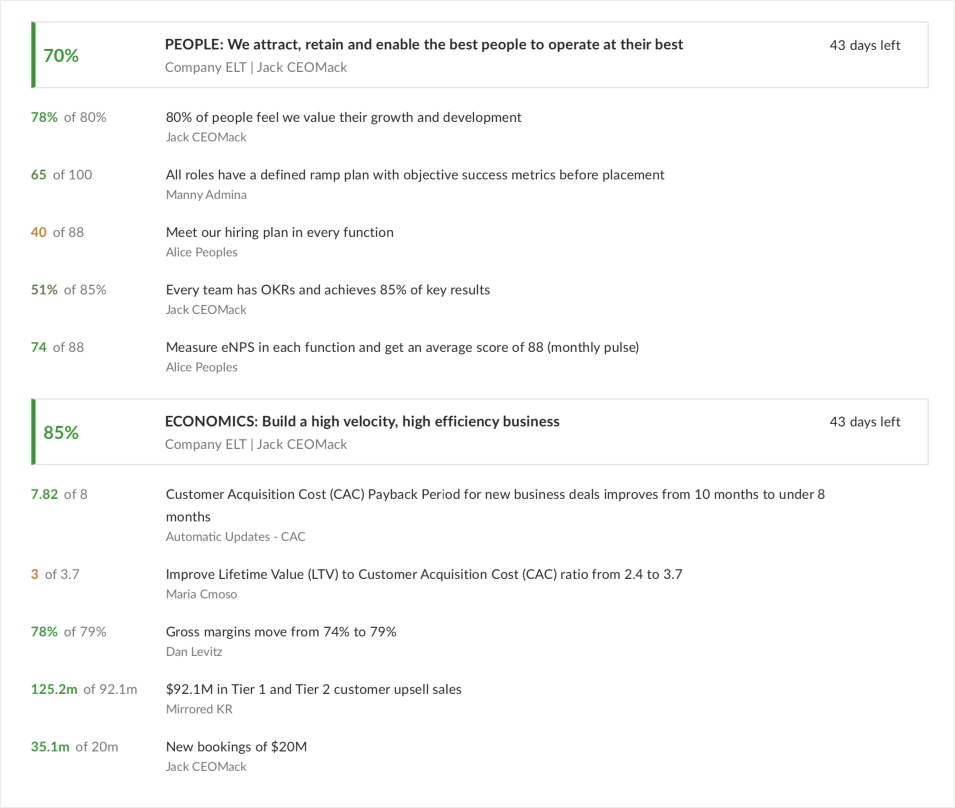Click the 85% ECONOMICS progress score

[x=61, y=432]
